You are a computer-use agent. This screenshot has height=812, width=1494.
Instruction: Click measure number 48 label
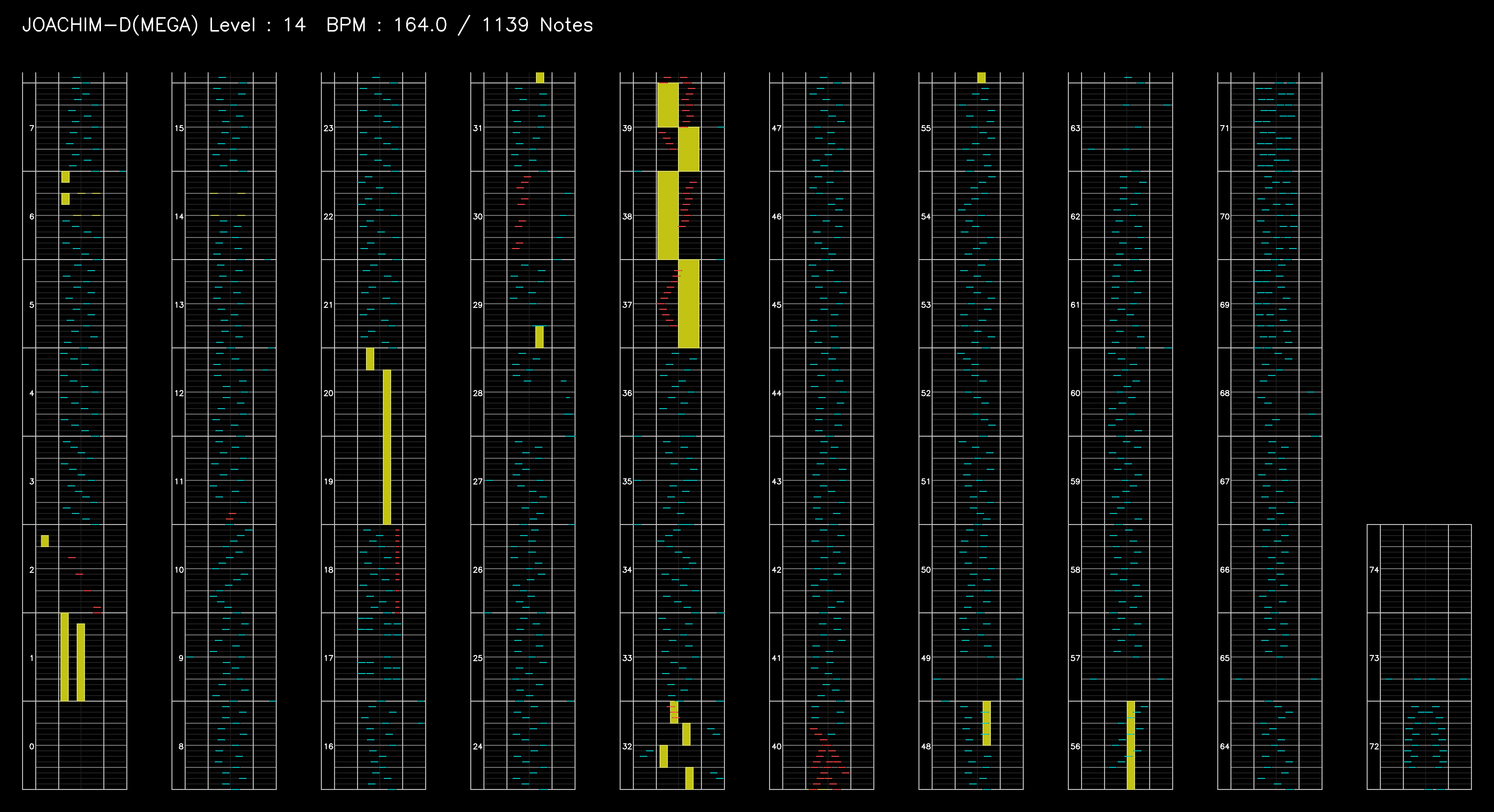tap(926, 746)
